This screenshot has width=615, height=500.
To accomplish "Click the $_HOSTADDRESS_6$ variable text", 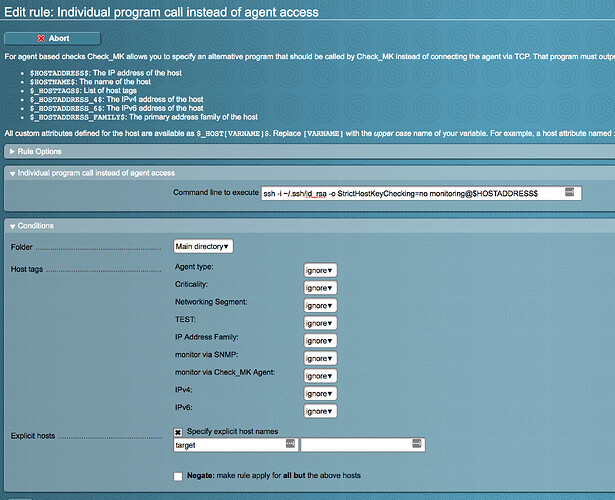I will tap(67, 108).
